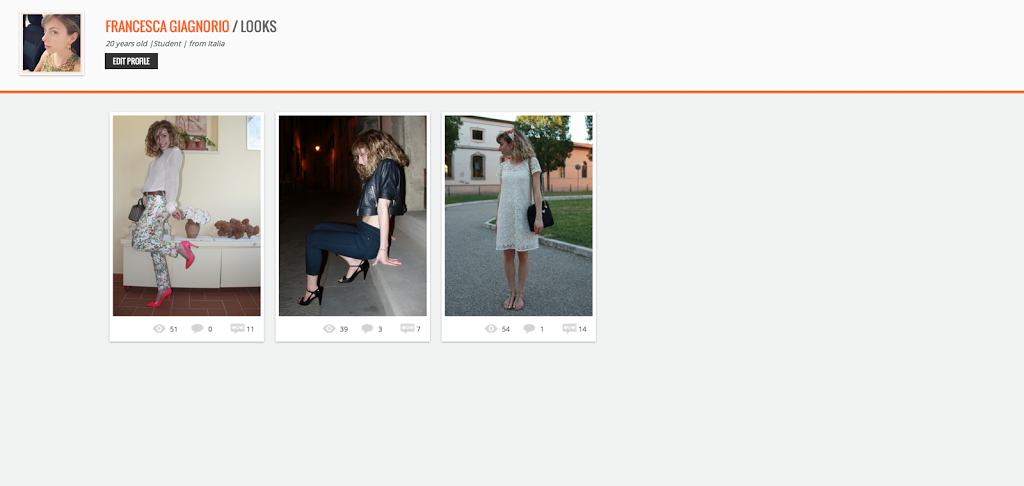Click the views eye icon showing 51
The image size is (1024, 486).
click(159, 329)
